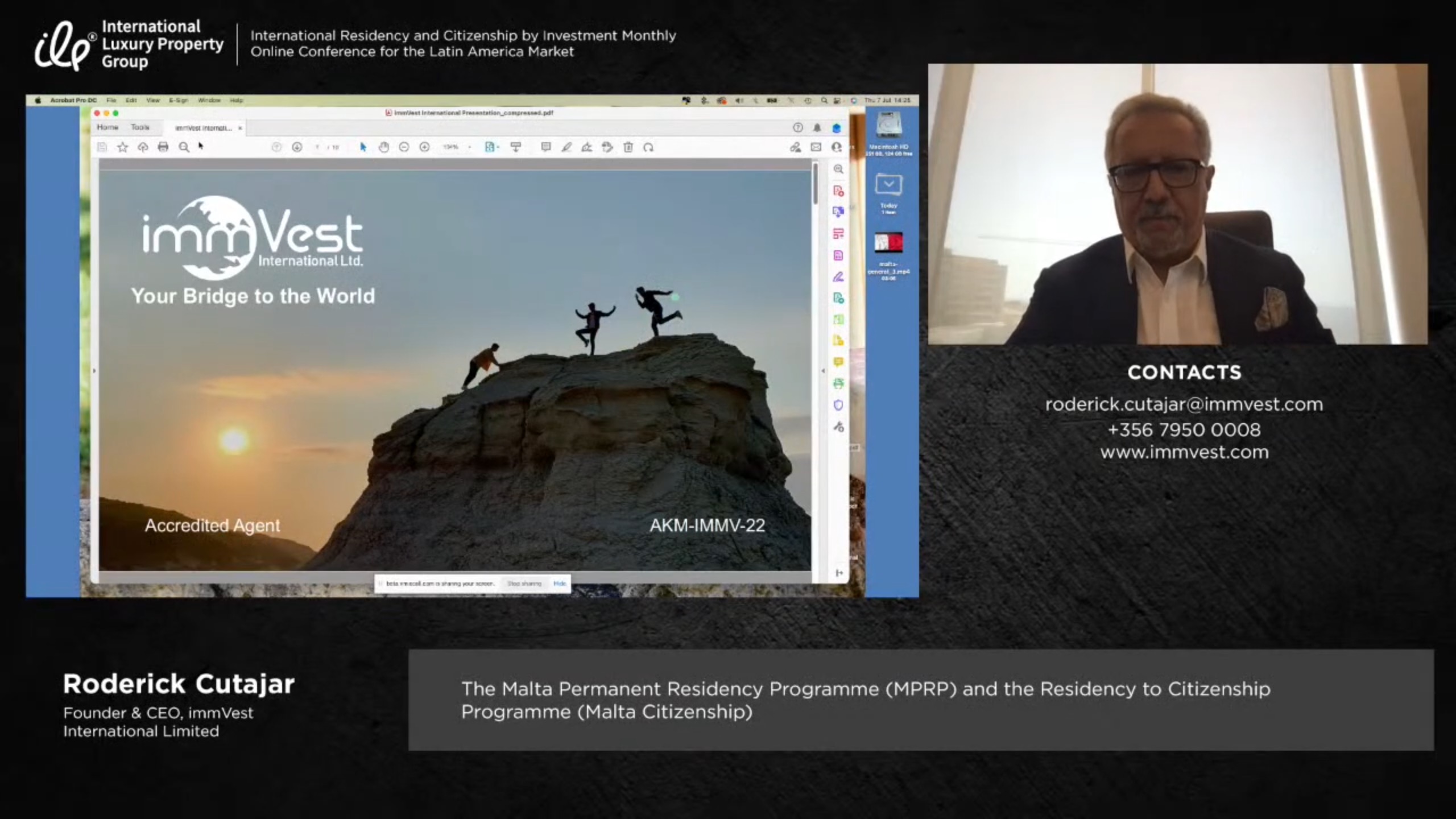Click the Print icon in Acrobat toolbar
This screenshot has width=1456, height=819.
click(163, 147)
